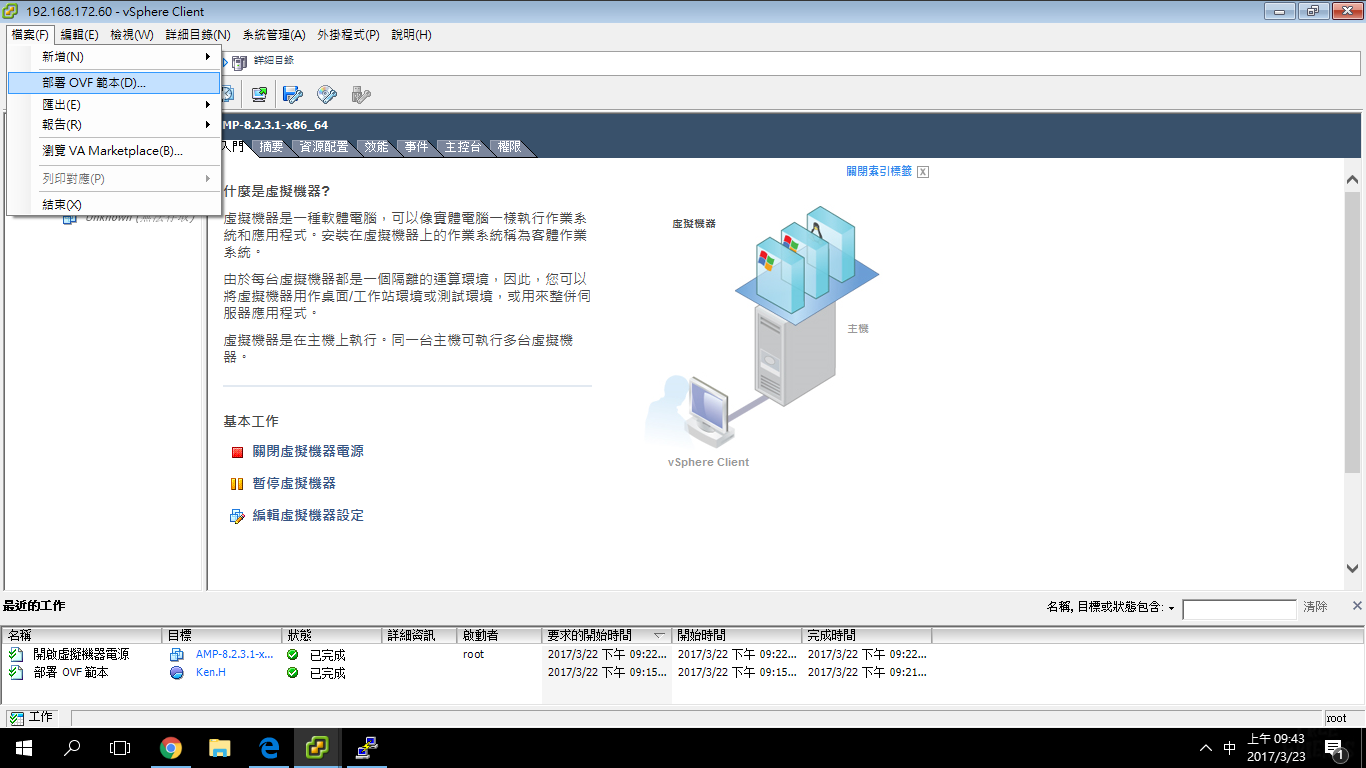Click the edit settings icon beside 編輯虛擬機器設定

coord(237,516)
